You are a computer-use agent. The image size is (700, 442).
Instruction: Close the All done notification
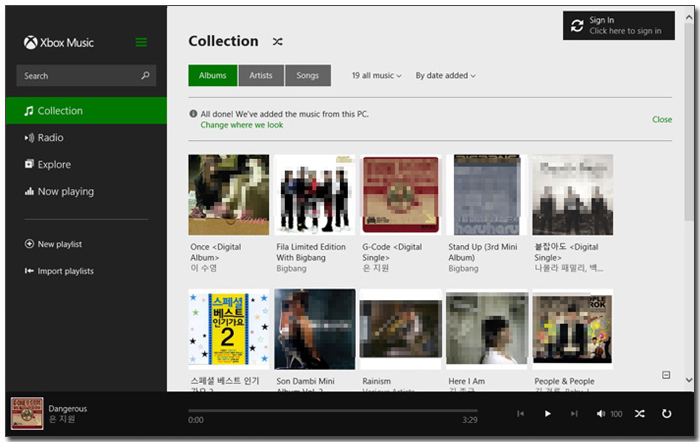662,119
